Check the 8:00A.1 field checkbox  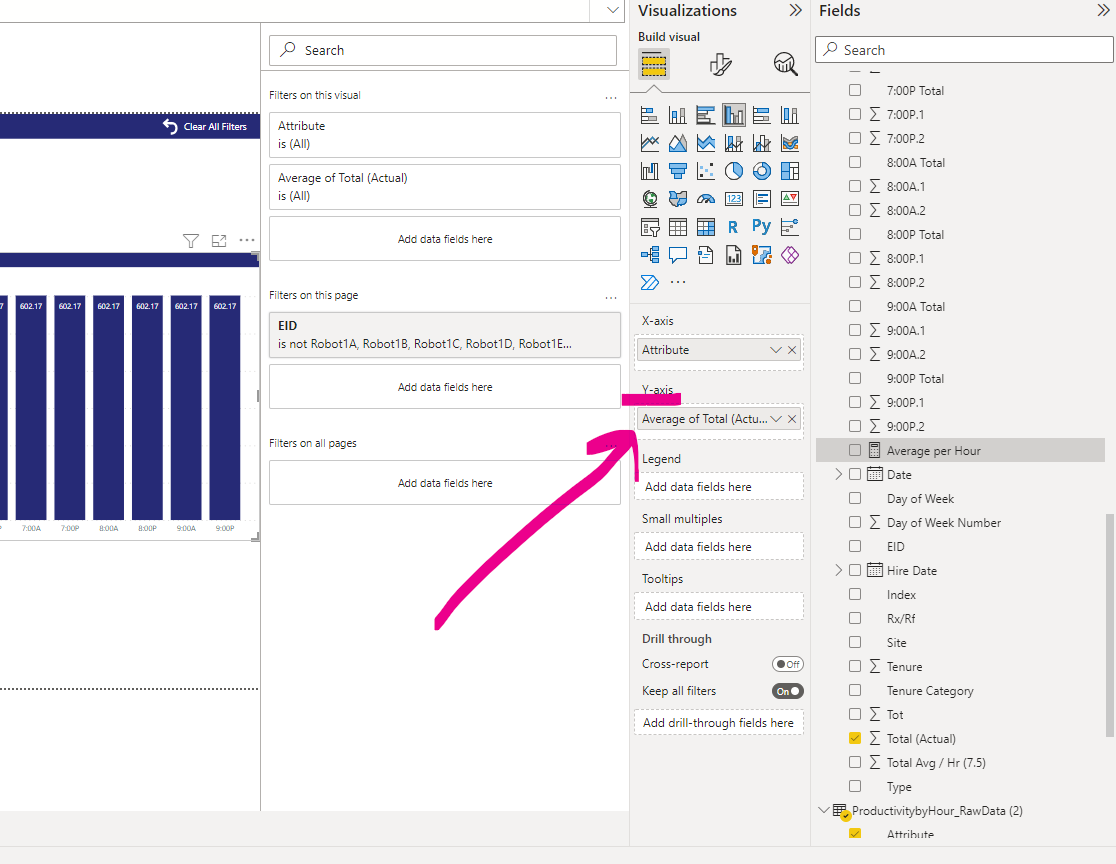point(855,186)
